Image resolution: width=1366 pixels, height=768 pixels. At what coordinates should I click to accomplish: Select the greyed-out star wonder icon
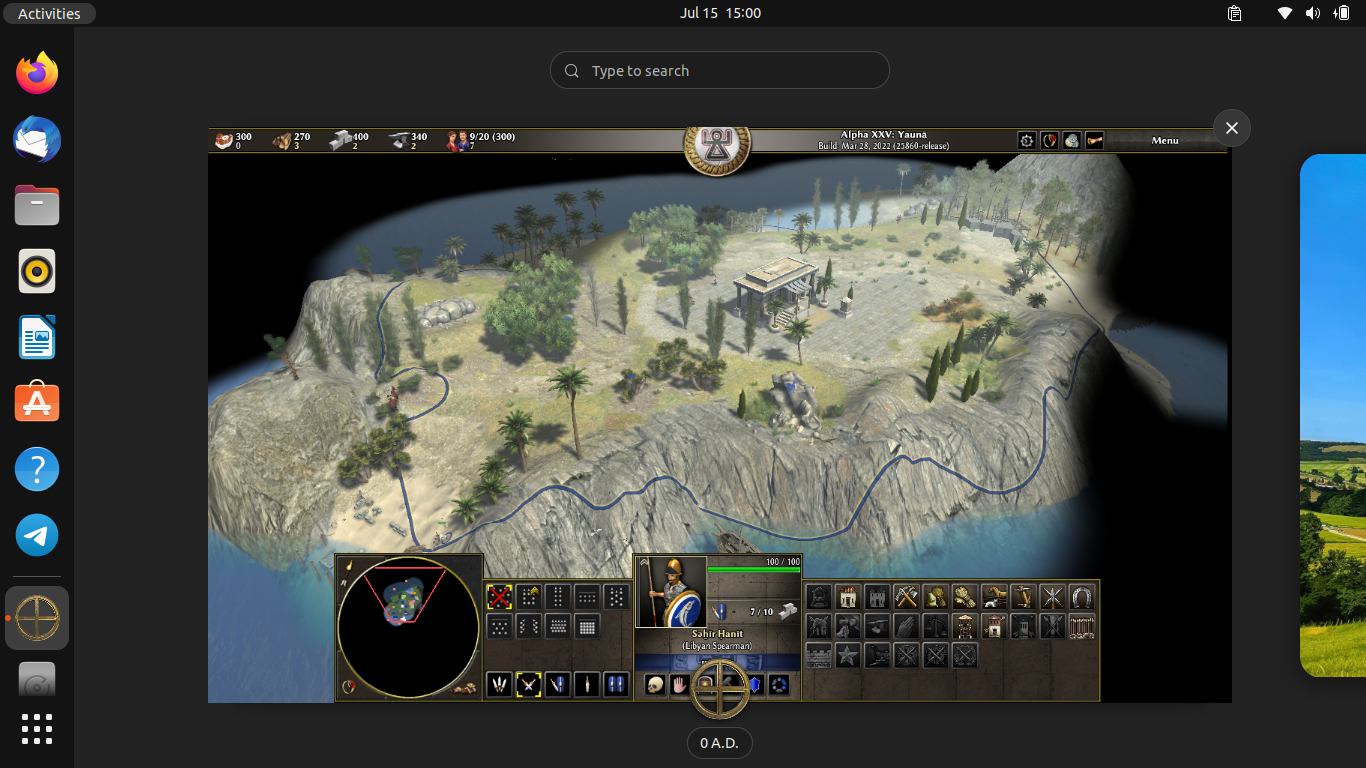point(848,655)
